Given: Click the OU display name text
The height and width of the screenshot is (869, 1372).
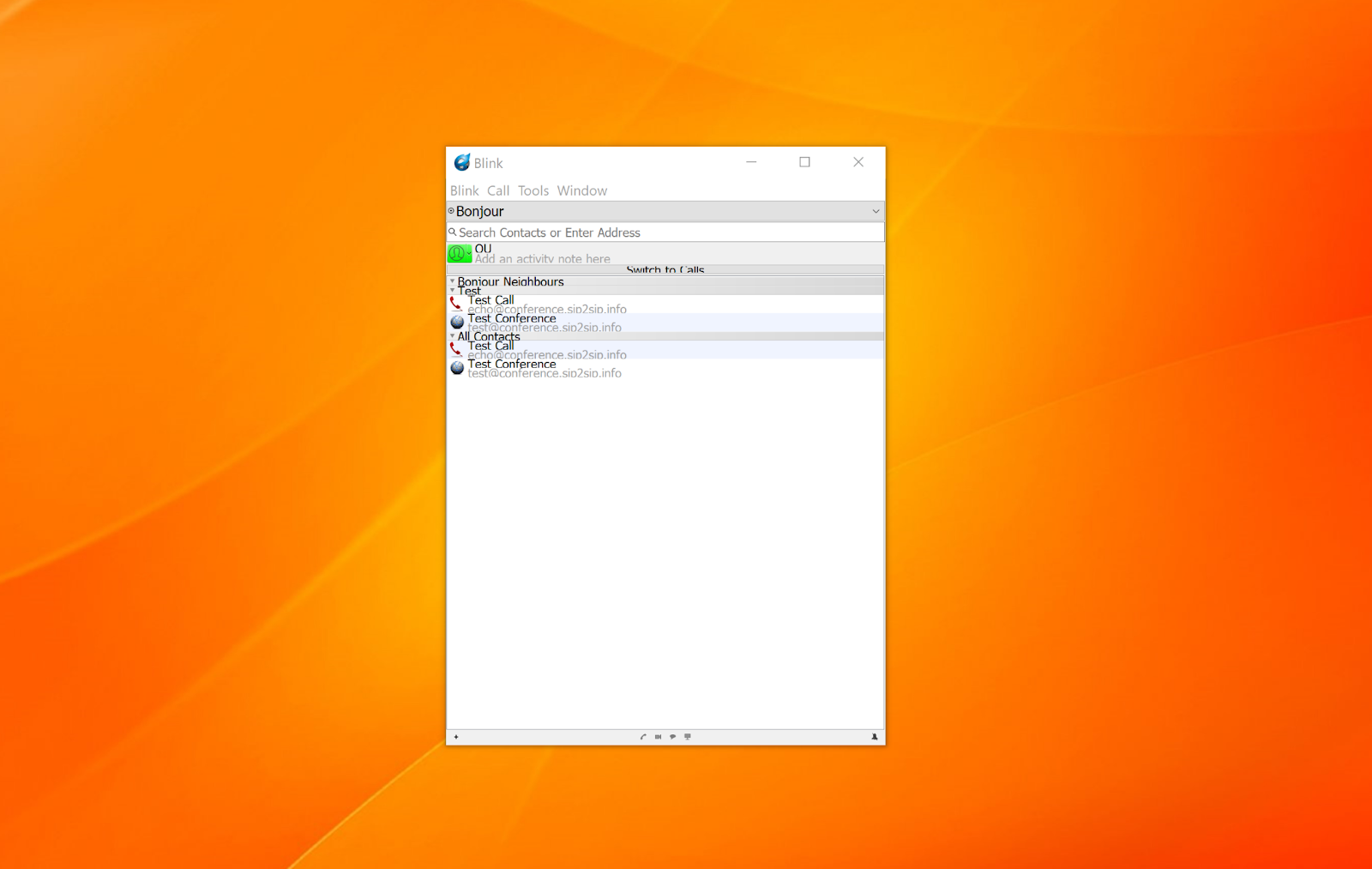Looking at the screenshot, I should [x=484, y=249].
